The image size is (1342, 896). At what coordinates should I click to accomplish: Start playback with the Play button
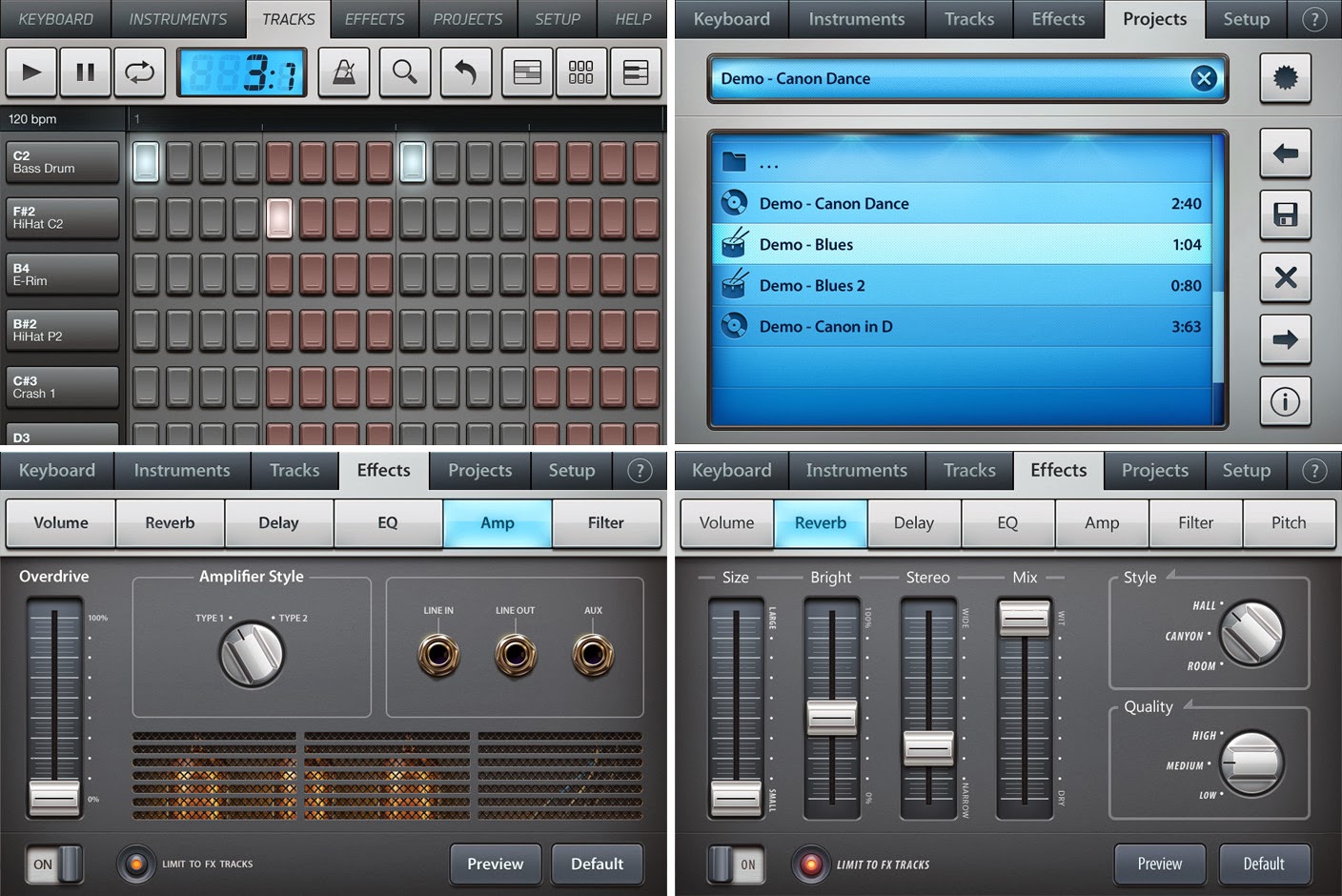click(31, 72)
